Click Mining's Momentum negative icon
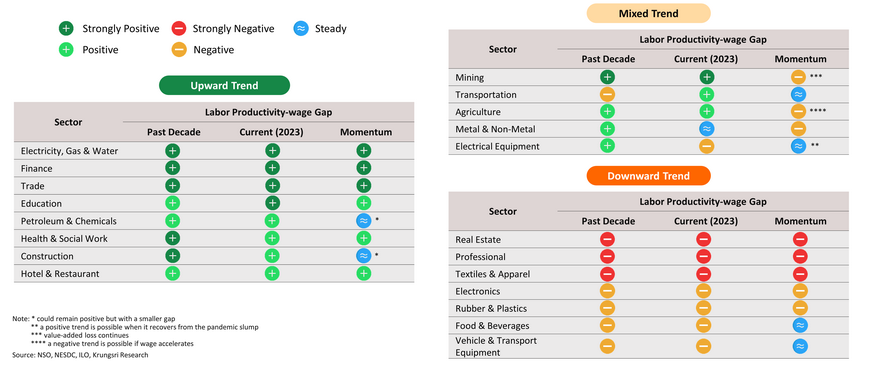Image resolution: width=870 pixels, height=372 pixels. coord(798,77)
